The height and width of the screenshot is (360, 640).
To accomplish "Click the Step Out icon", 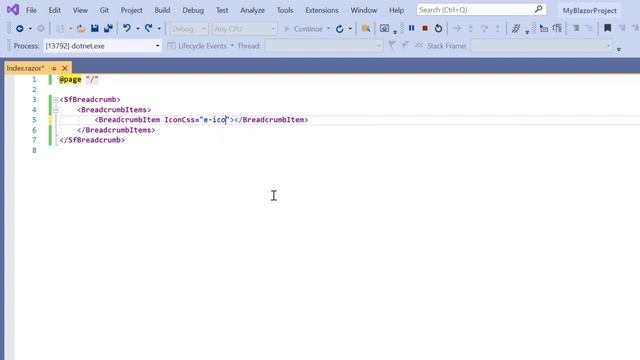I will click(498, 29).
